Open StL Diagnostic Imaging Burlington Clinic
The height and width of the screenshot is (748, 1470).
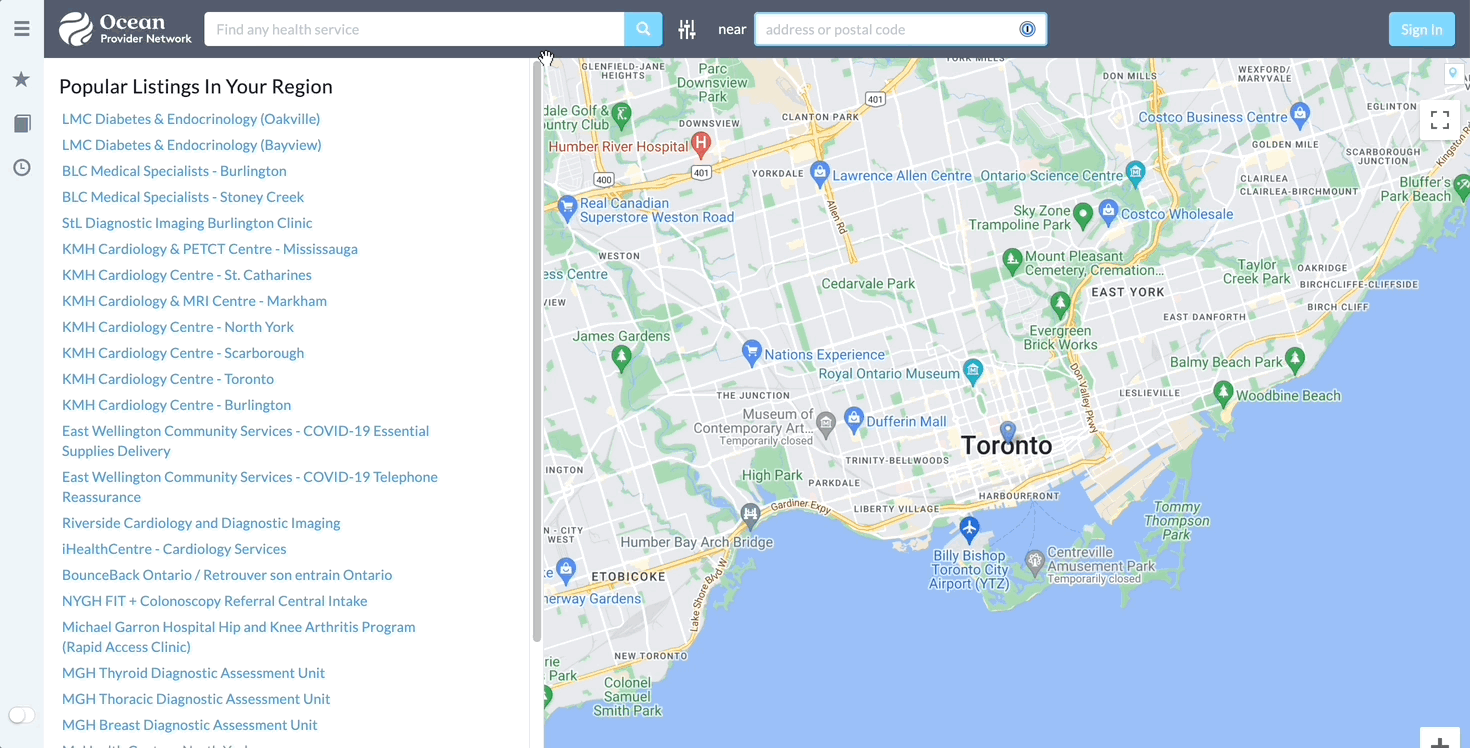(187, 223)
